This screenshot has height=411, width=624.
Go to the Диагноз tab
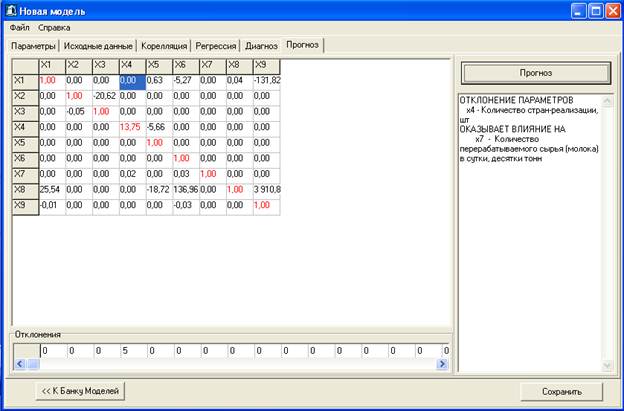(x=261, y=46)
